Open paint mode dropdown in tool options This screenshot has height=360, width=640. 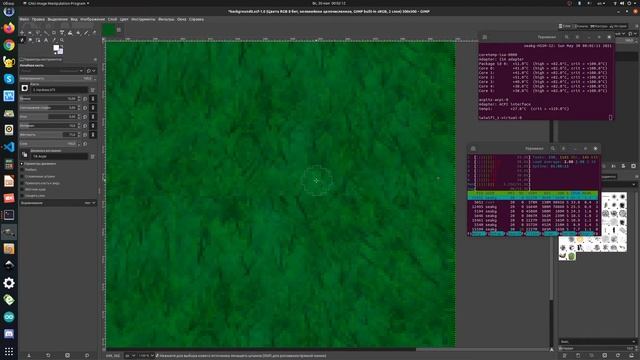(51, 71)
